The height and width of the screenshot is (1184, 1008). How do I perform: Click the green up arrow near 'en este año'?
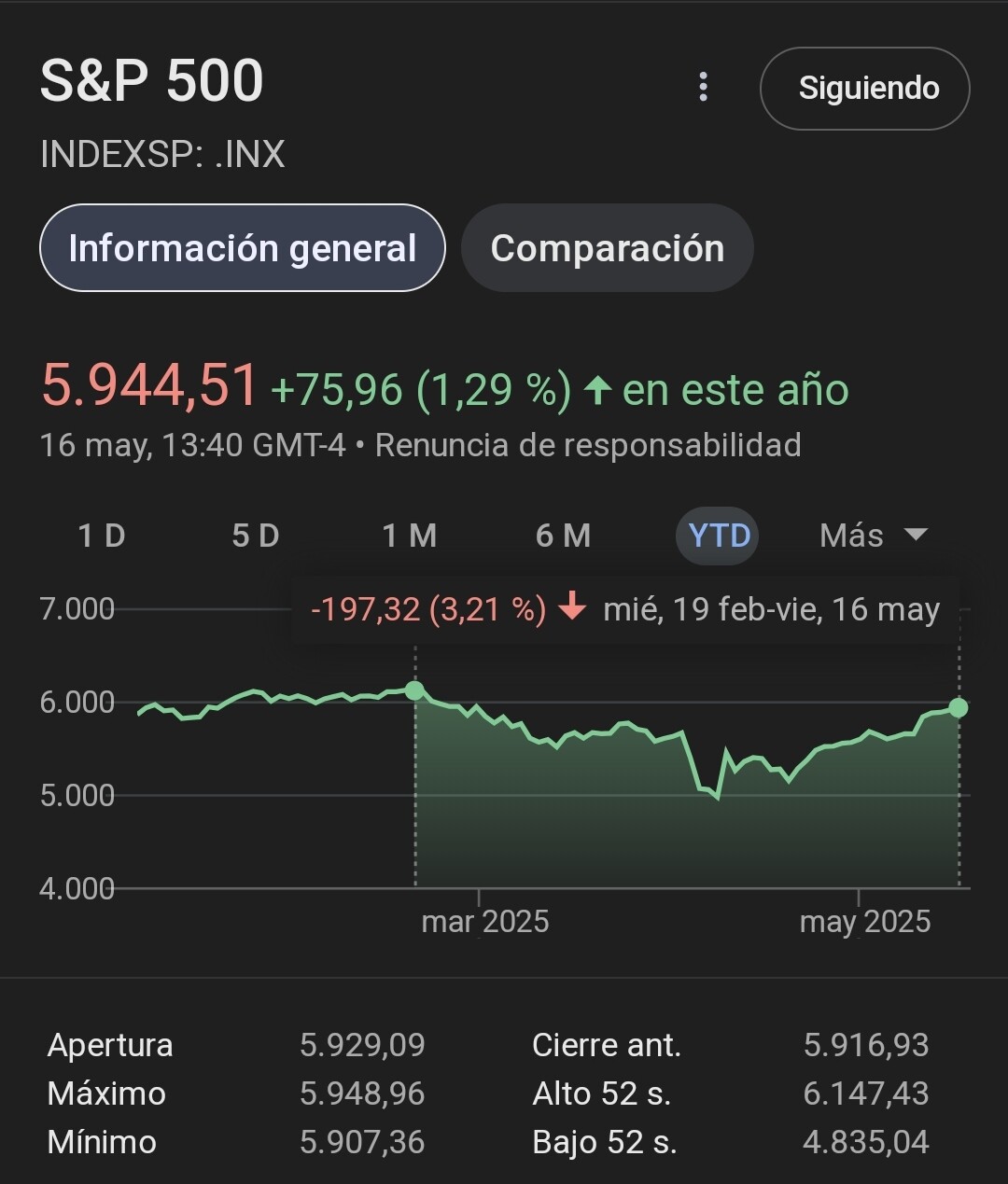597,390
